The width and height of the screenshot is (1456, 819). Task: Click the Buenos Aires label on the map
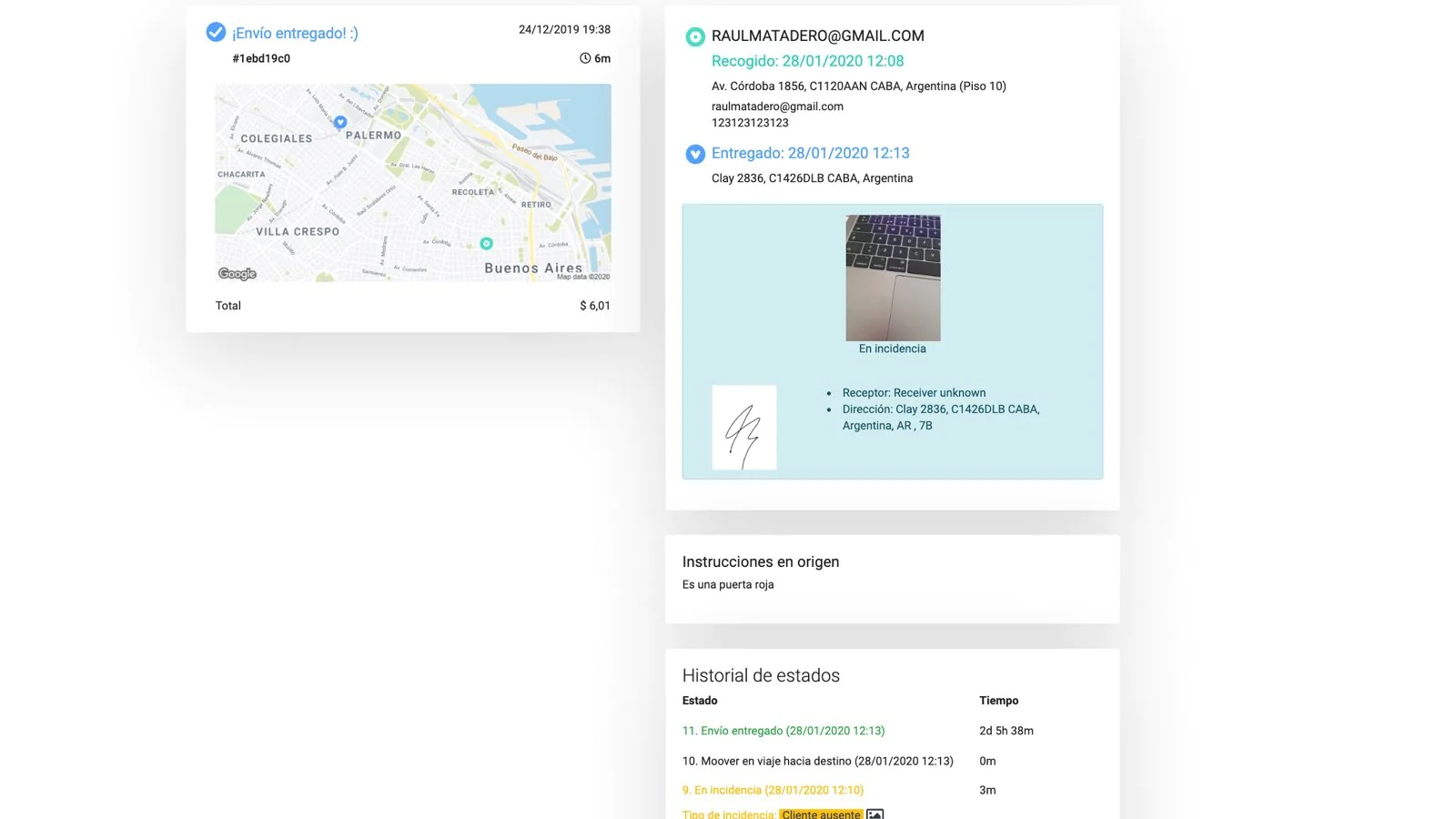click(533, 268)
